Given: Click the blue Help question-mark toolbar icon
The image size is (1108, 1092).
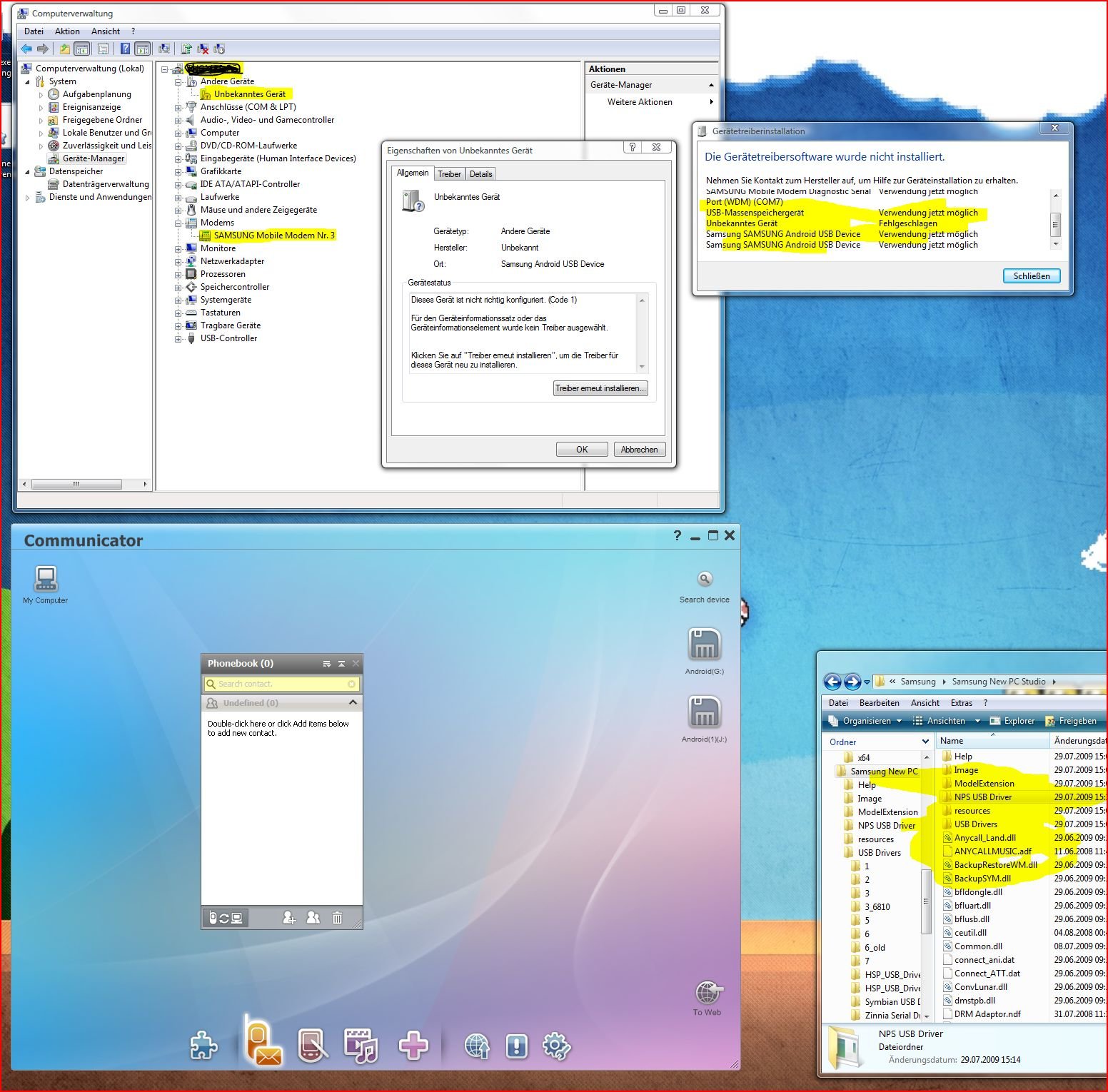Looking at the screenshot, I should [x=125, y=49].
